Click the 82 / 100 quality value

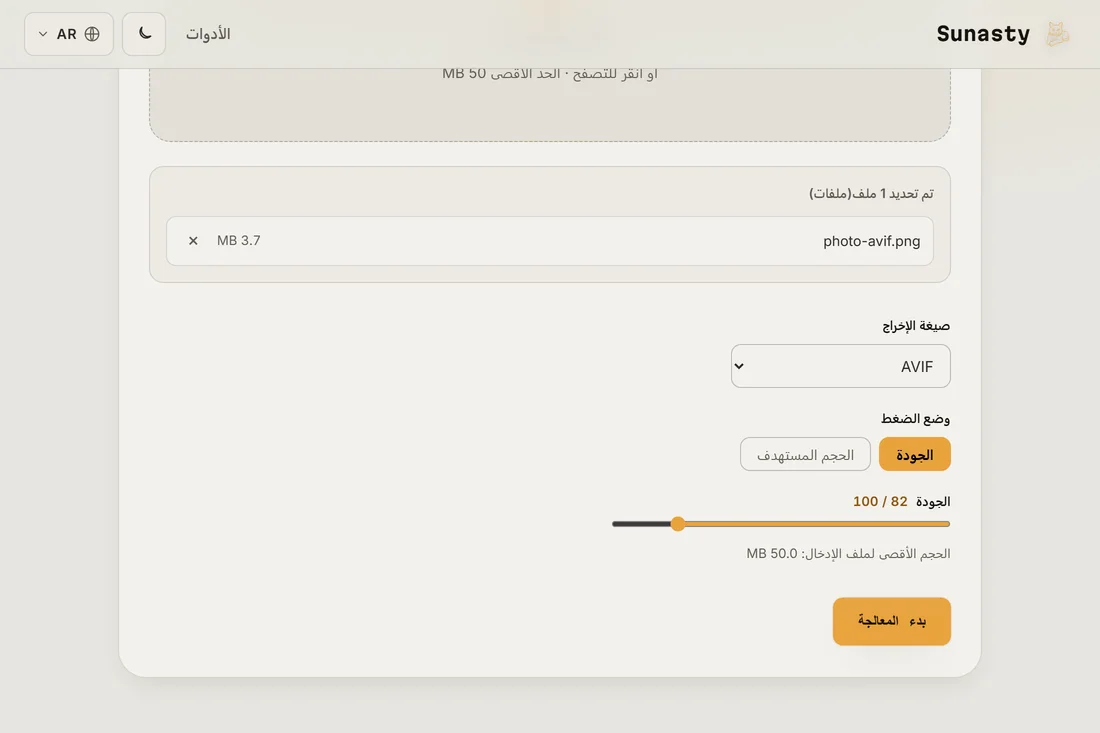coord(880,502)
